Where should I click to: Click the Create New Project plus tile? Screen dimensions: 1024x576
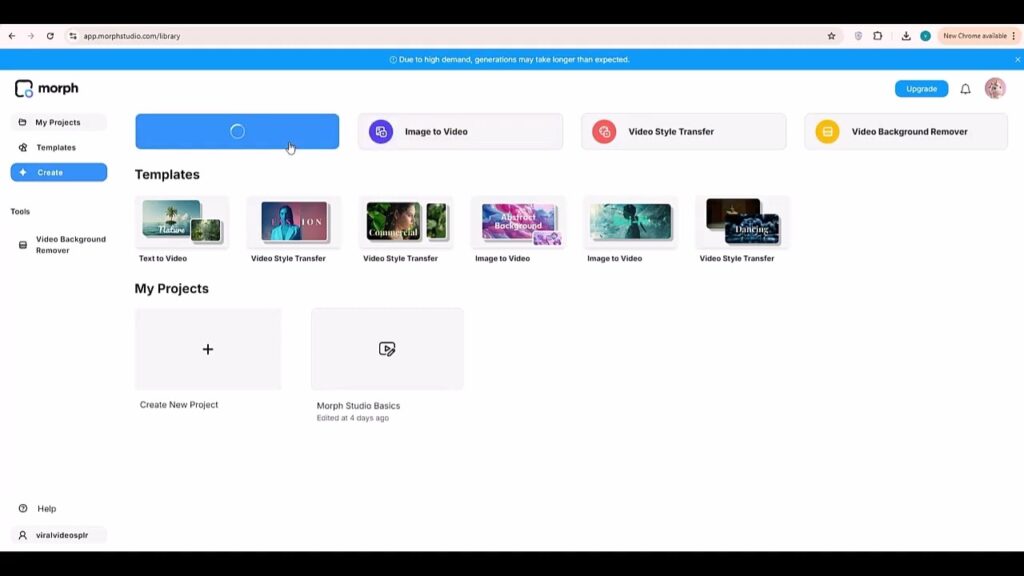coord(208,349)
